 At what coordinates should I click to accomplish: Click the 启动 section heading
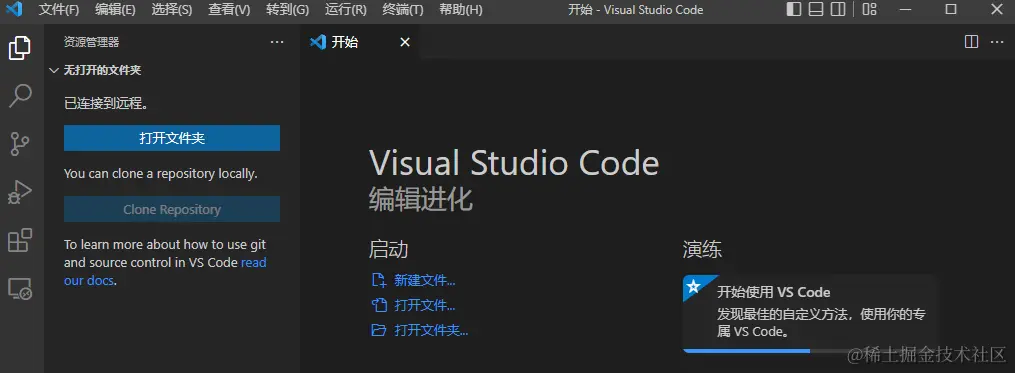coord(388,249)
